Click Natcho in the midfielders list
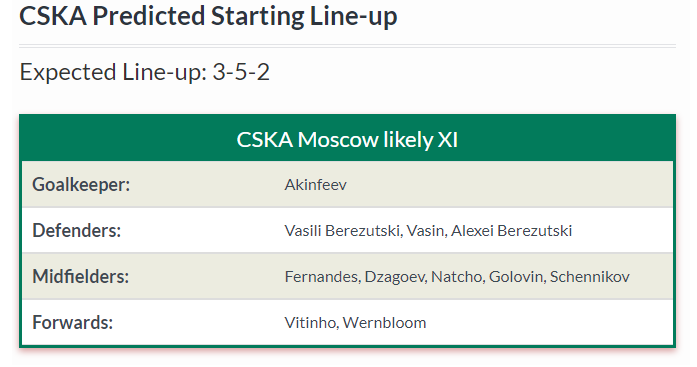The width and height of the screenshot is (697, 367). tap(457, 276)
